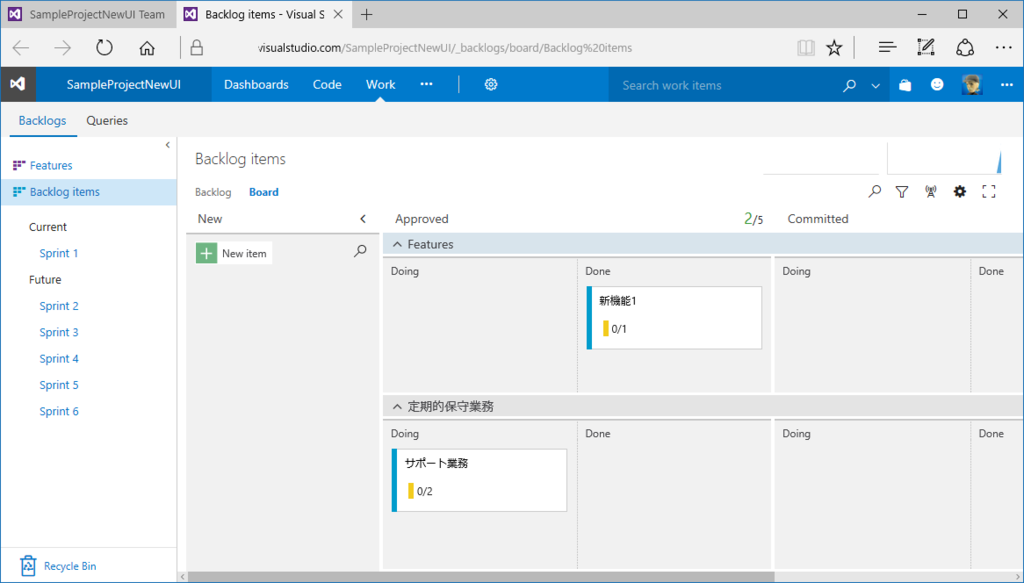Screen dimensions: 1024x583
Task: Open the Recycle Bin
Action: [x=58, y=565]
